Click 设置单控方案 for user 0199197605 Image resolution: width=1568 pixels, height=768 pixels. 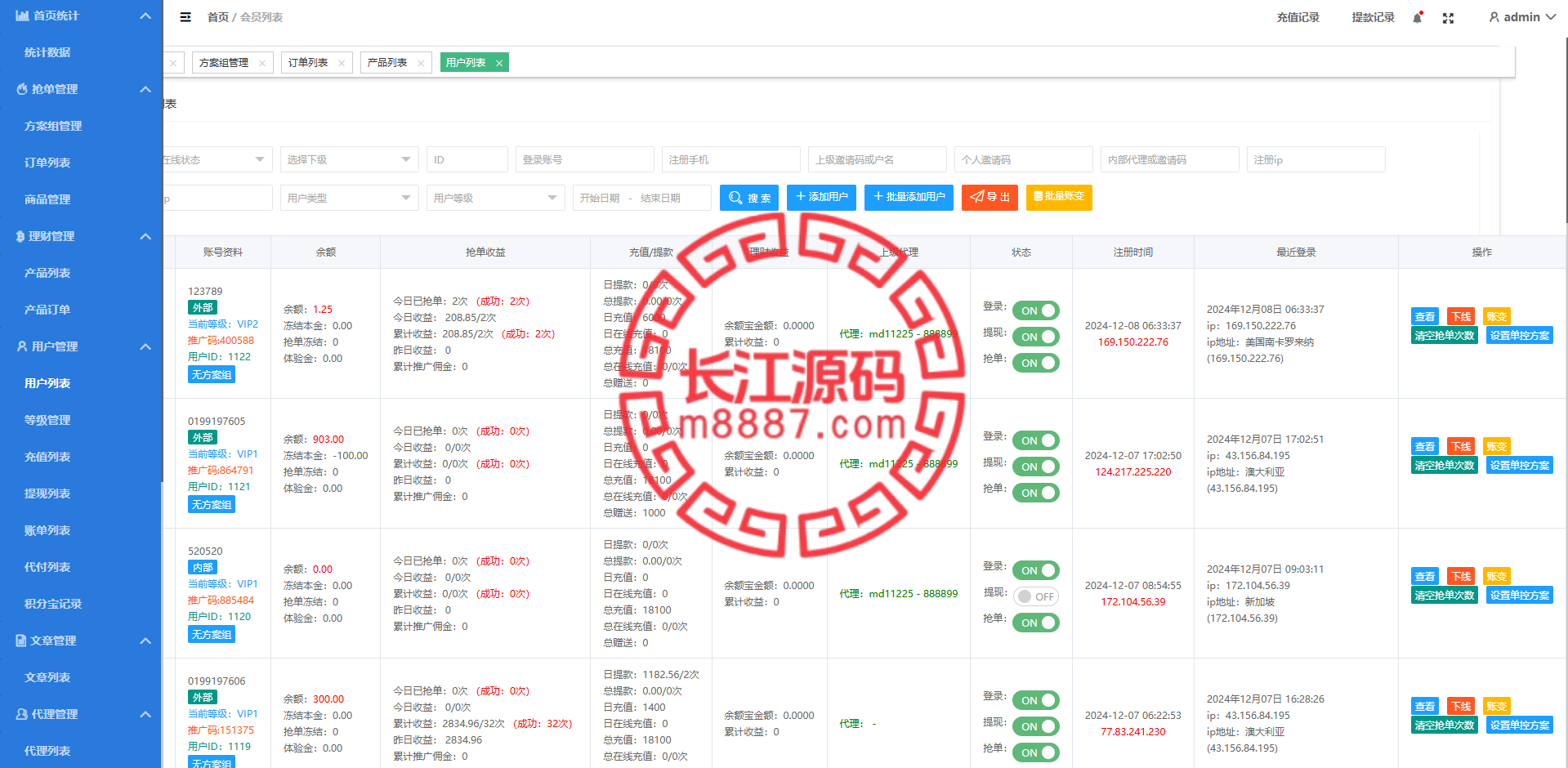[1520, 465]
